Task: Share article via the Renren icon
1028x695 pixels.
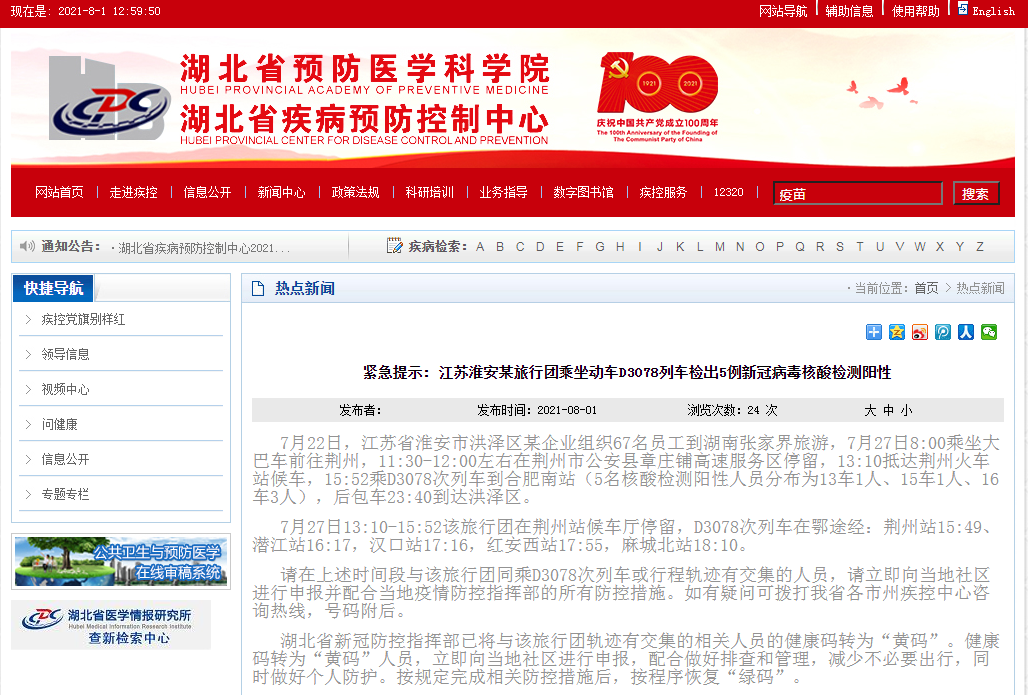Action: point(966,332)
